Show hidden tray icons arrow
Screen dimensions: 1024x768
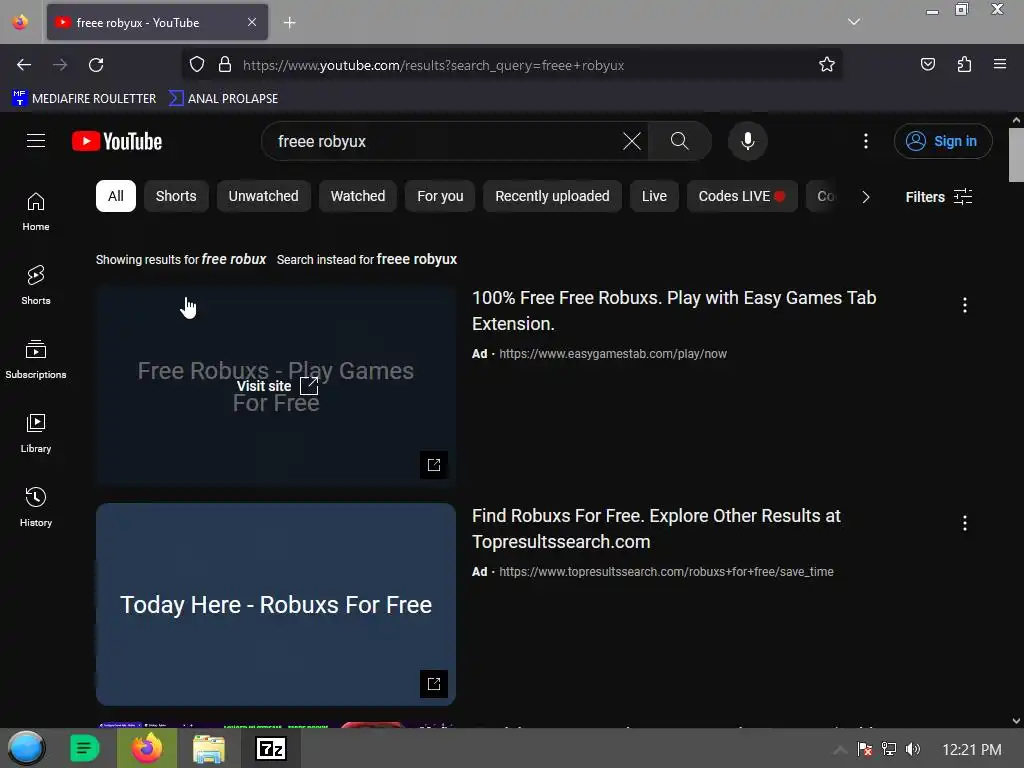(x=840, y=749)
